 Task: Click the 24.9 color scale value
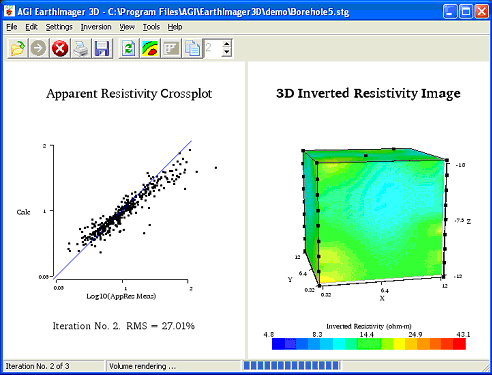(415, 334)
